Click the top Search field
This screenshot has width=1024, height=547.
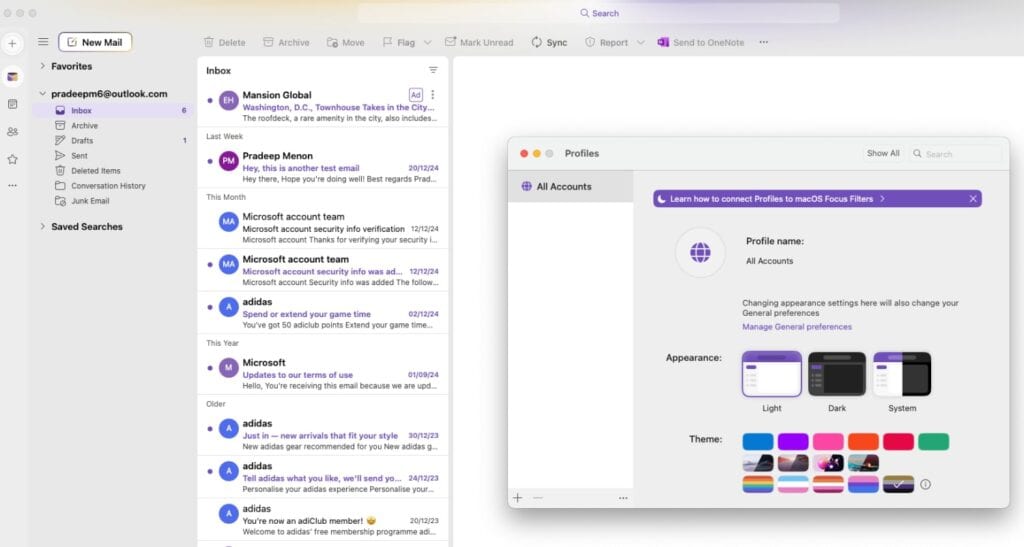tap(599, 13)
